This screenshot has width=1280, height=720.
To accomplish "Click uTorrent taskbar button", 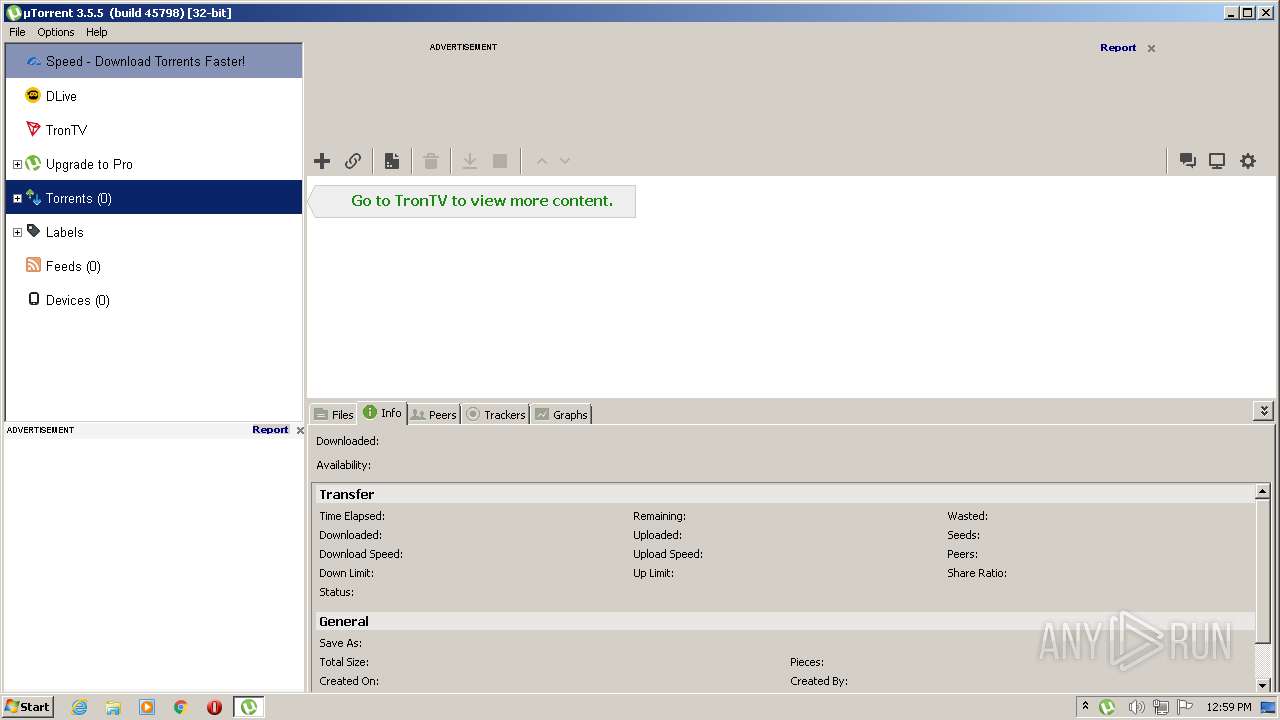I will coord(248,707).
